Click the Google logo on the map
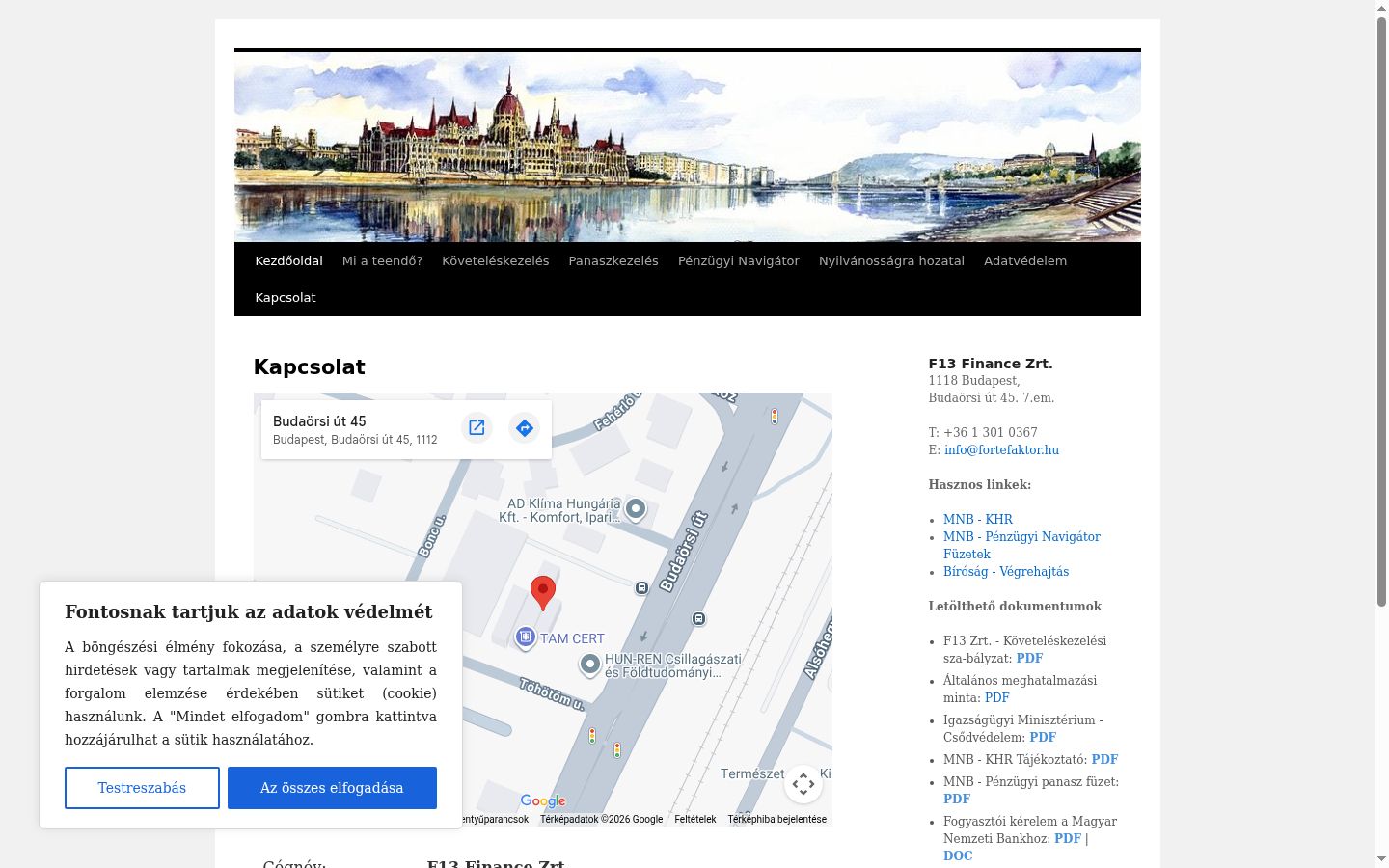 tap(543, 800)
